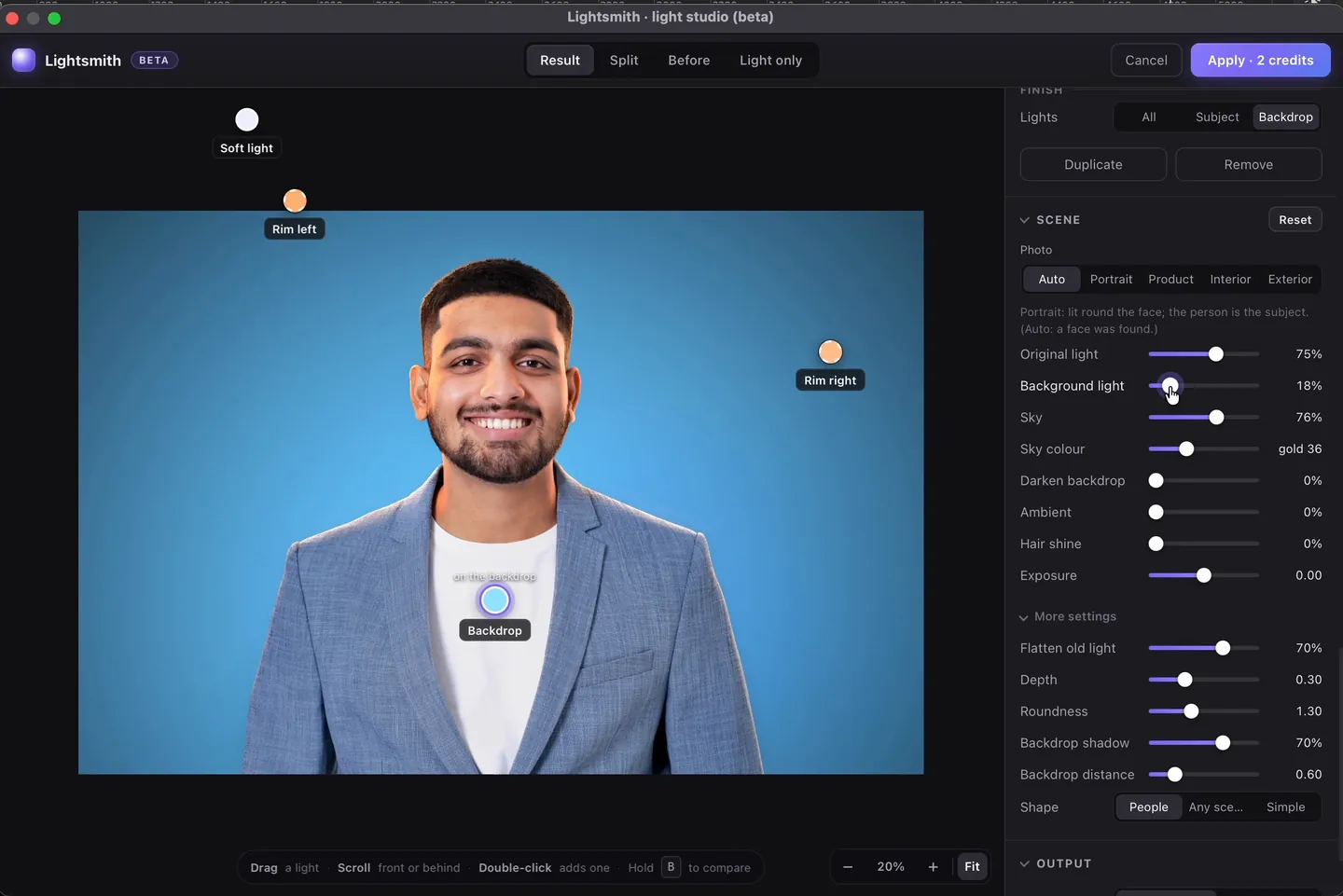Click the Sky colour slider handle
Viewport: 1343px width, 896px height.
coord(1186,449)
